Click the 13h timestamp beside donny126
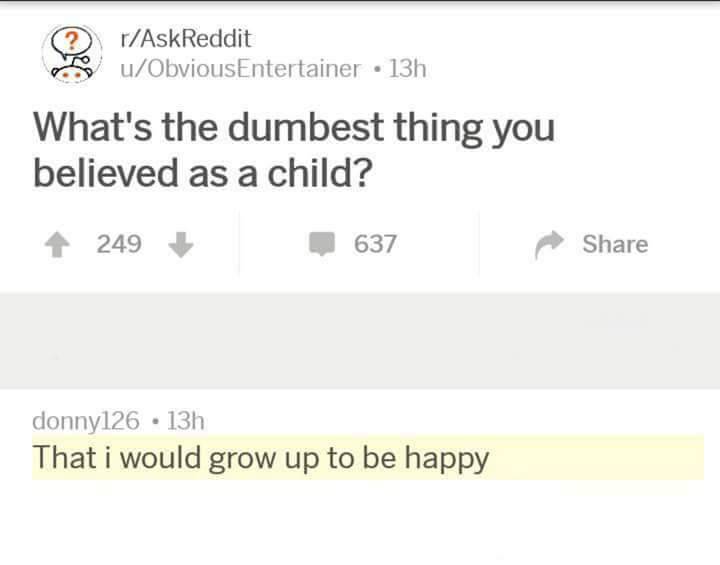Viewport: 720px width, 565px height. [x=186, y=419]
